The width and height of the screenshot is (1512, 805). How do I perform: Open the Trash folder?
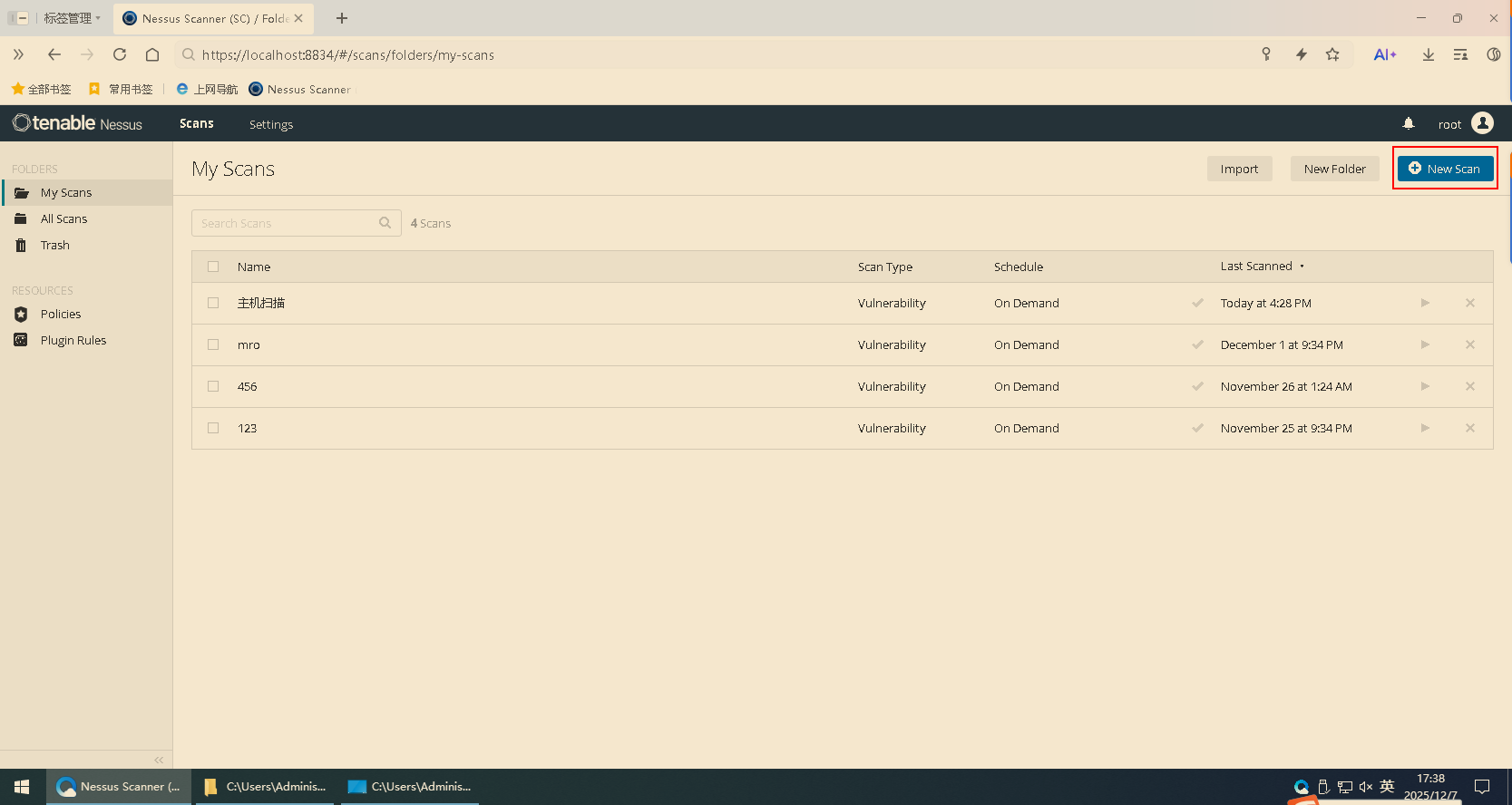[x=54, y=245]
